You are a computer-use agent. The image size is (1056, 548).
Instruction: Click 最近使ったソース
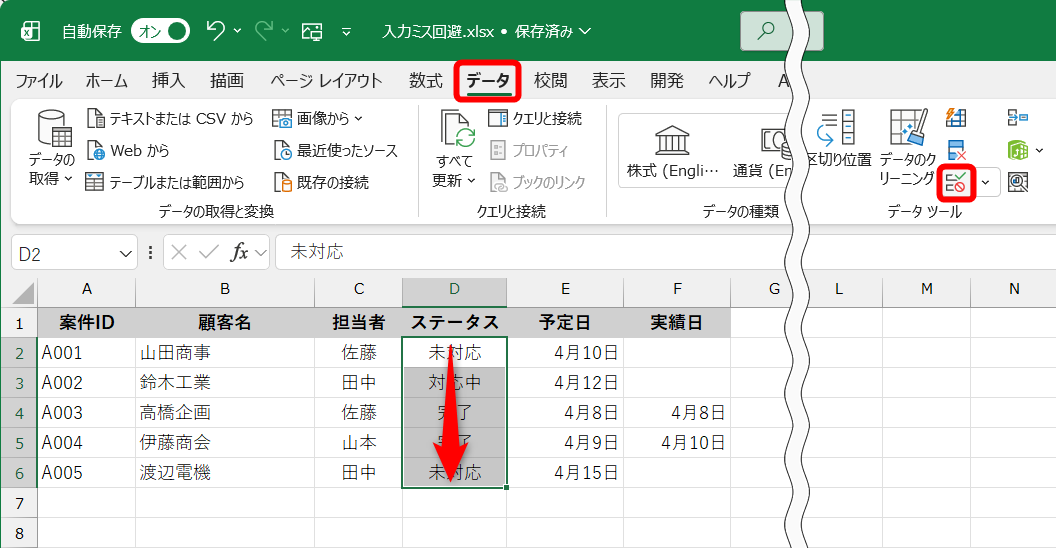[335, 150]
